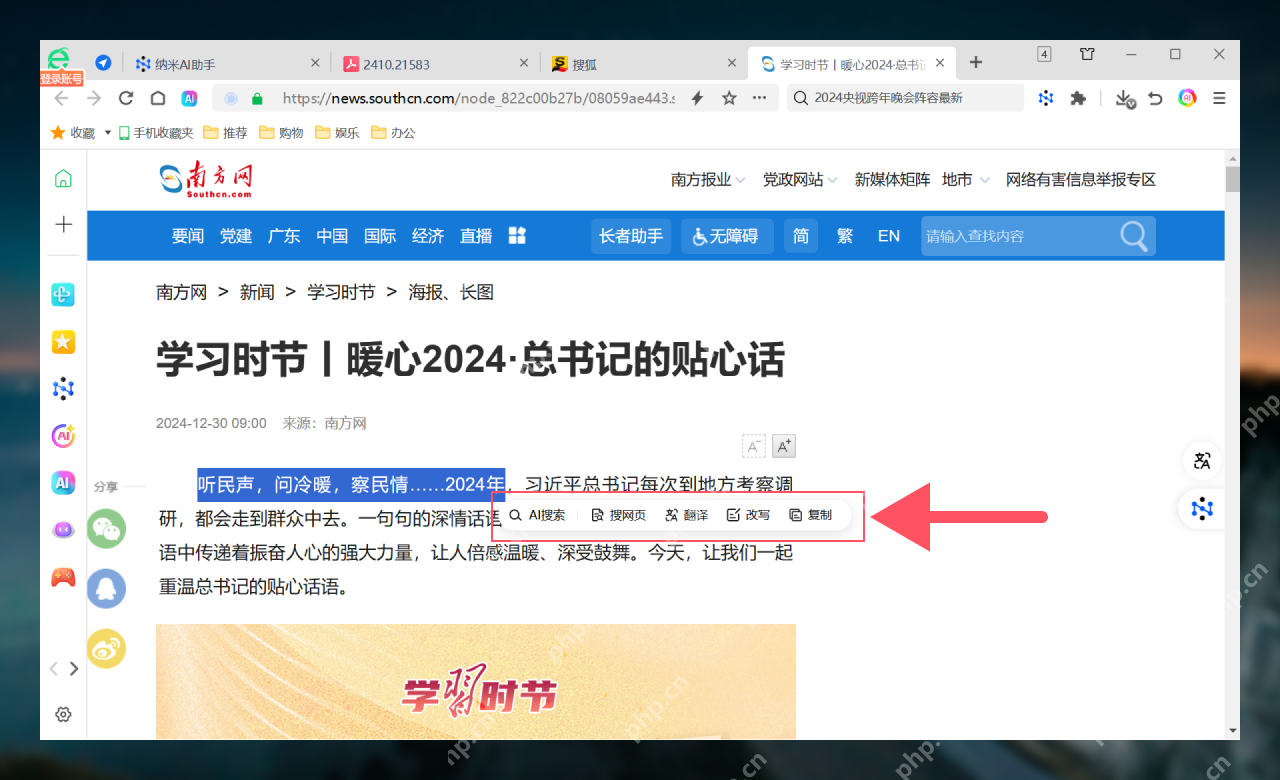Open the 娱乐 bookmarks folder
The width and height of the screenshot is (1280, 780).
pos(338,132)
